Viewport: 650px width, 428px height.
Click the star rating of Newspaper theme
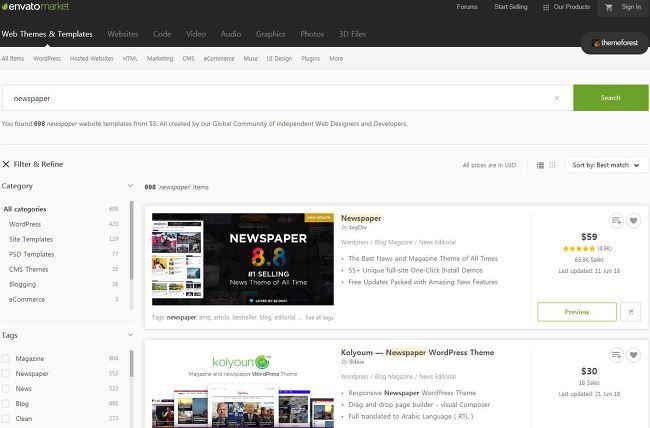tap(579, 248)
